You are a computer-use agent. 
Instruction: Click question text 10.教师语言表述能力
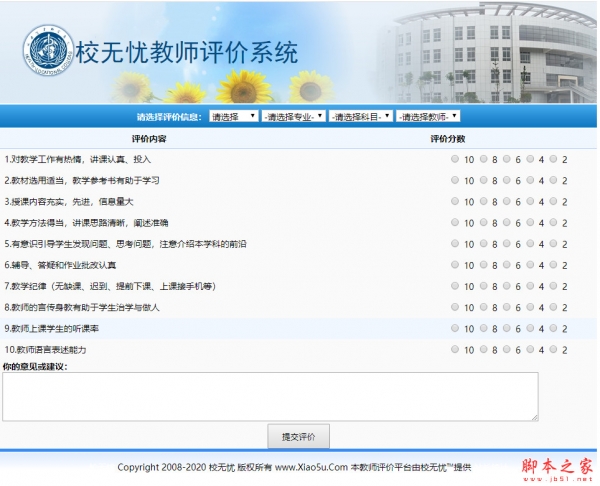pyautogui.click(x=45, y=350)
